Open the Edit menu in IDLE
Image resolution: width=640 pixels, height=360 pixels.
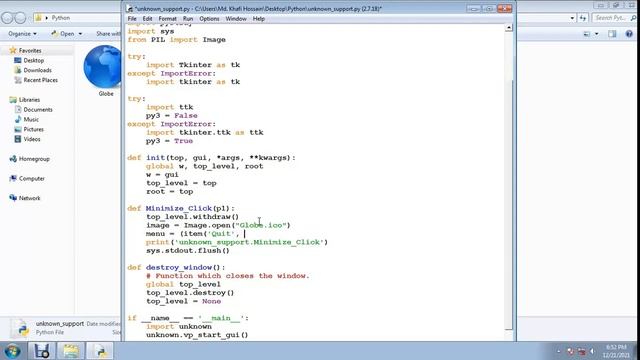[x=147, y=19]
